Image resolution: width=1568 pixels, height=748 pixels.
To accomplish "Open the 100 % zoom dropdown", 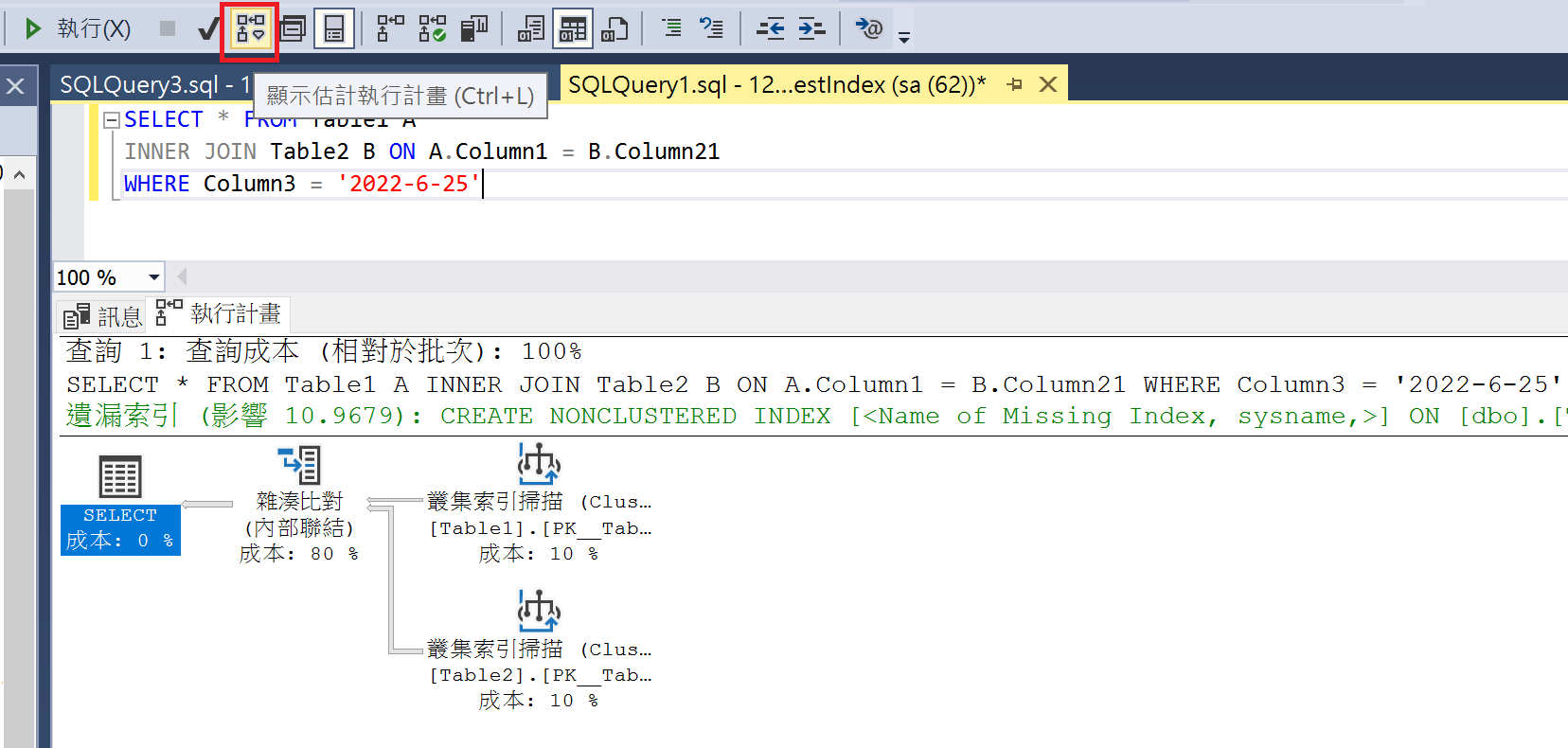I will (153, 277).
